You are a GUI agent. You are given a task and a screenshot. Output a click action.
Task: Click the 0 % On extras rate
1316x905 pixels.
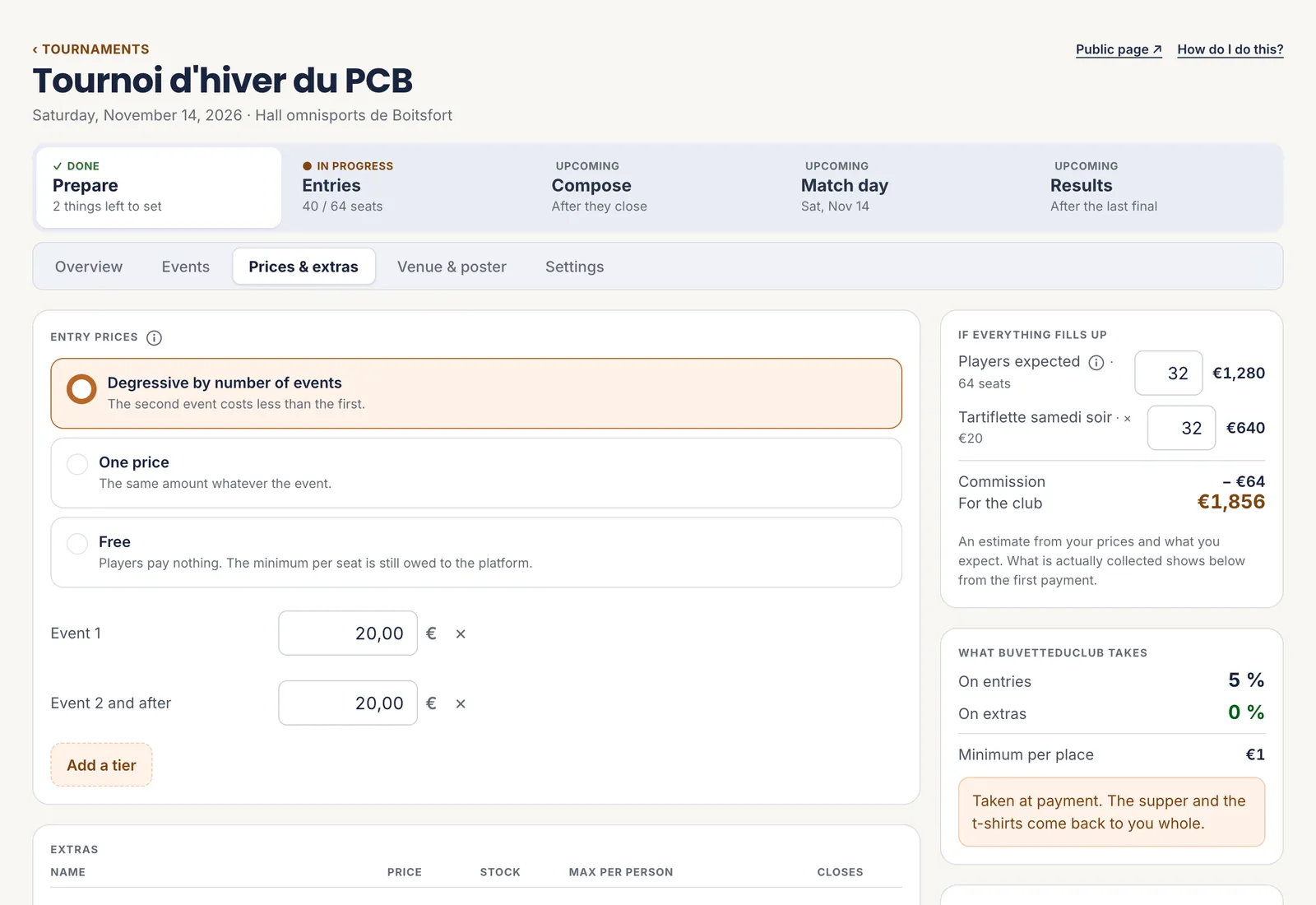tap(1246, 712)
